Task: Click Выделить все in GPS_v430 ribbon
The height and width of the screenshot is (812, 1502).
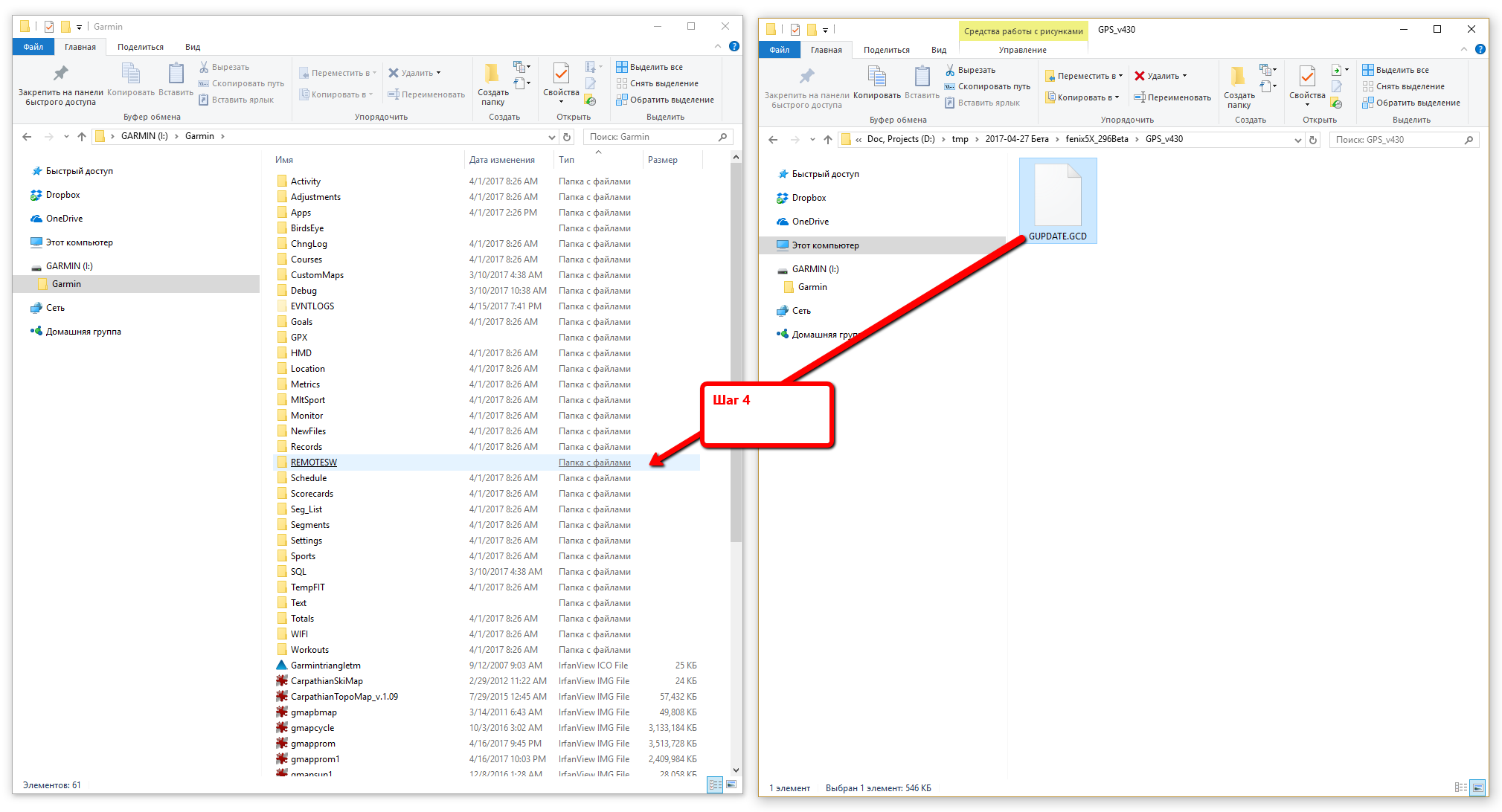Action: pyautogui.click(x=1396, y=70)
